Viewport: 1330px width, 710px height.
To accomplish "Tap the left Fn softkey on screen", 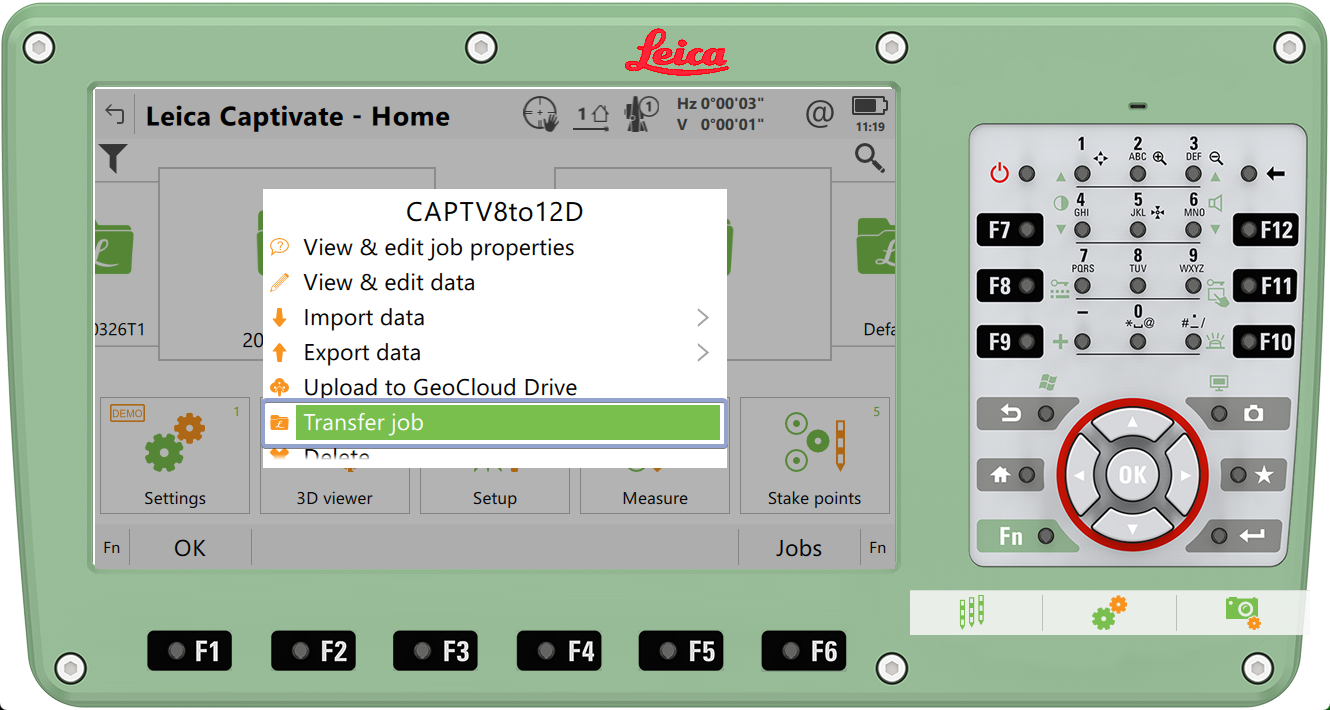I will 111,547.
